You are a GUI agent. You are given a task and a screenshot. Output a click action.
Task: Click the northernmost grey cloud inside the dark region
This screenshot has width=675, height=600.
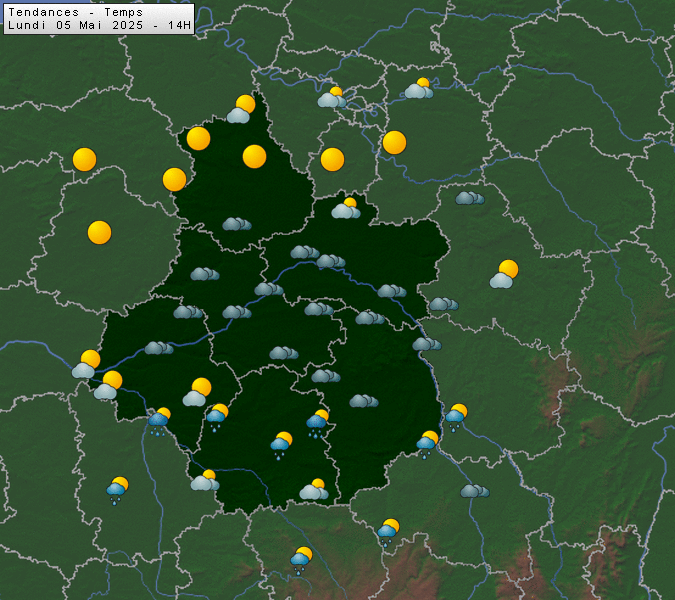237,224
